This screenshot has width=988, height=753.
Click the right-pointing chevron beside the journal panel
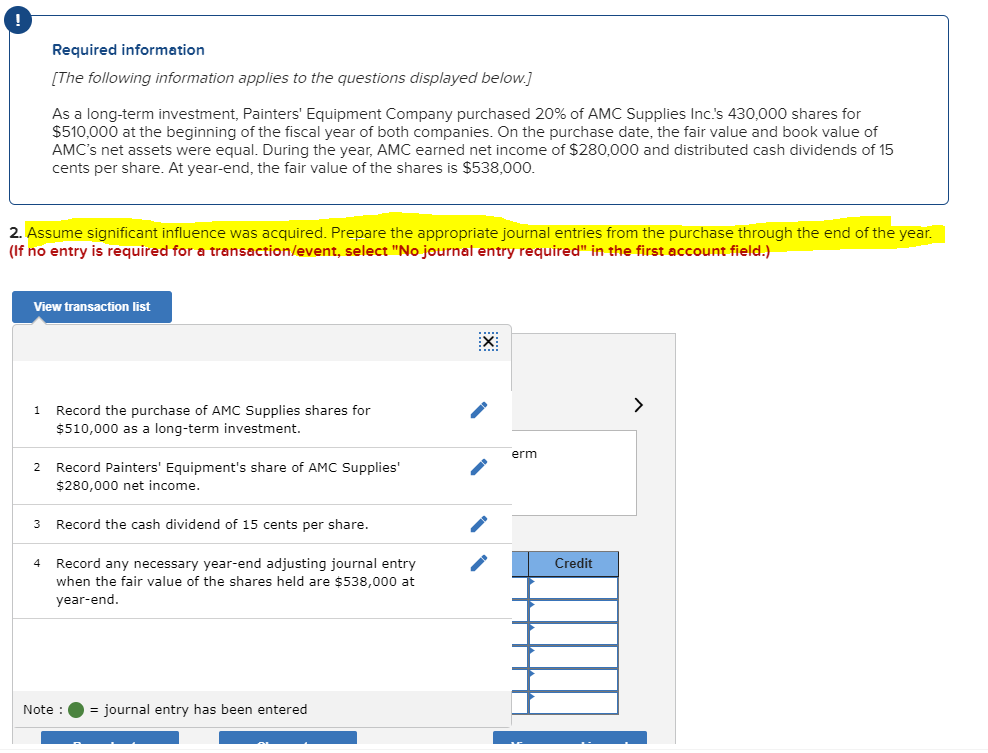(639, 405)
